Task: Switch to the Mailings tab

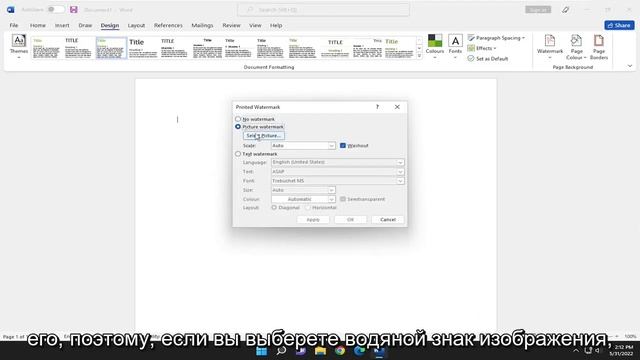Action: click(202, 25)
